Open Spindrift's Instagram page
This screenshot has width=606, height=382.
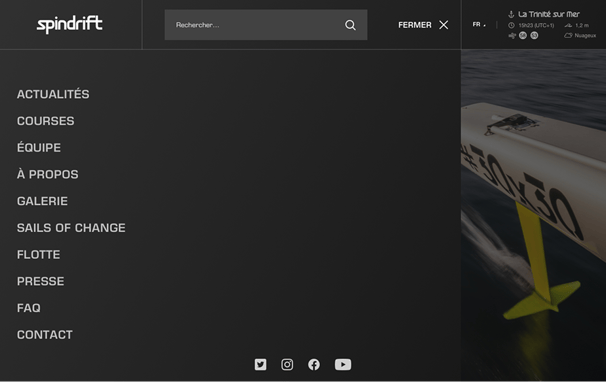pyautogui.click(x=287, y=365)
